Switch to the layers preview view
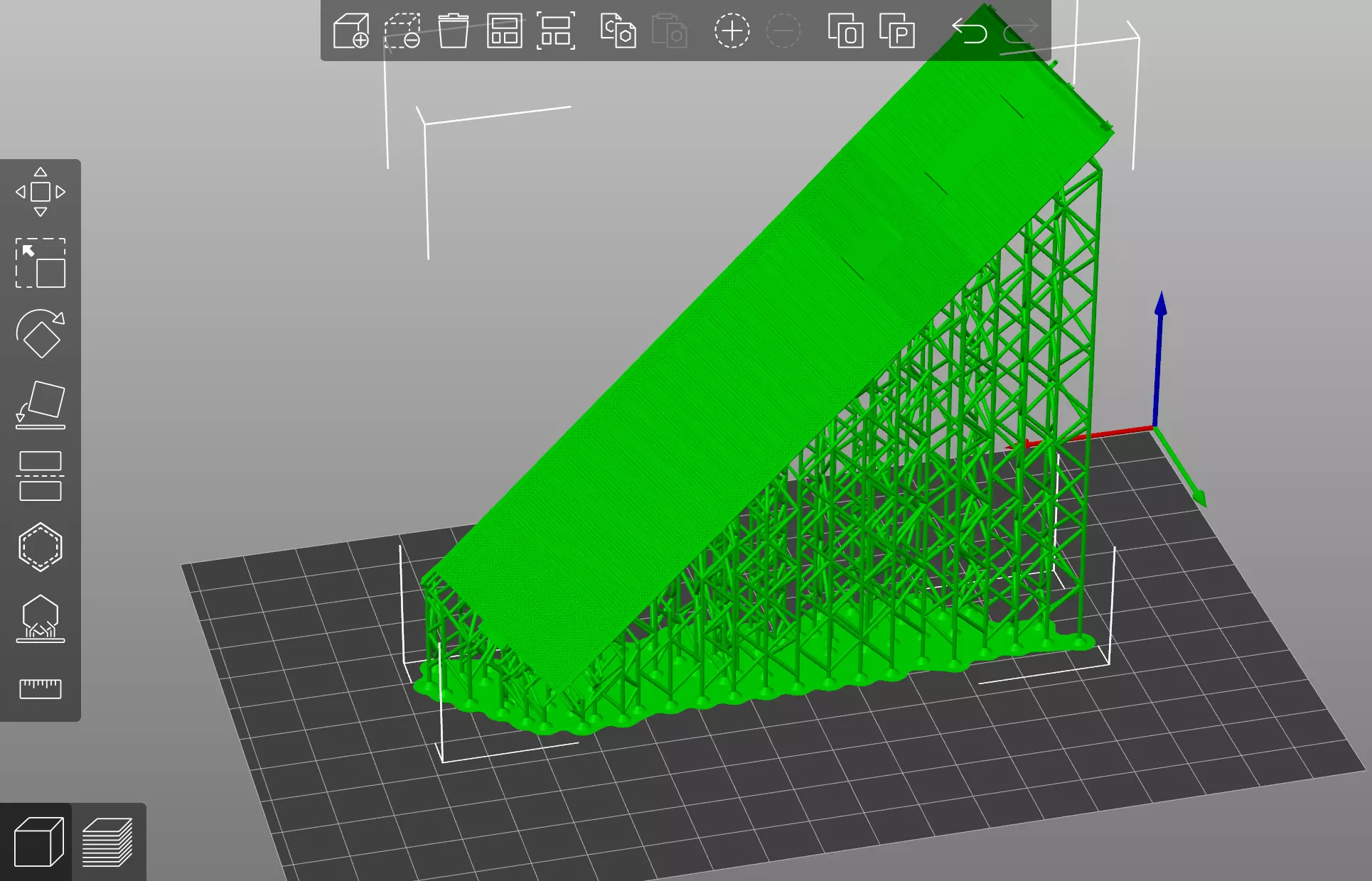 [108, 842]
